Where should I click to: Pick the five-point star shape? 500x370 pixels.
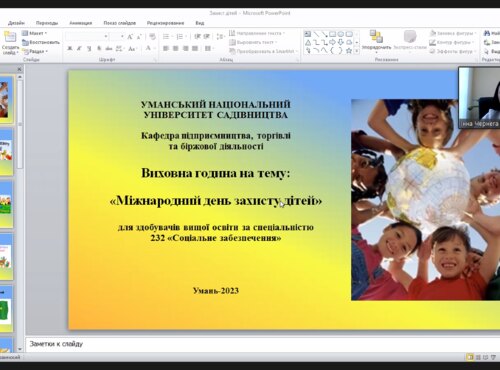click(349, 51)
